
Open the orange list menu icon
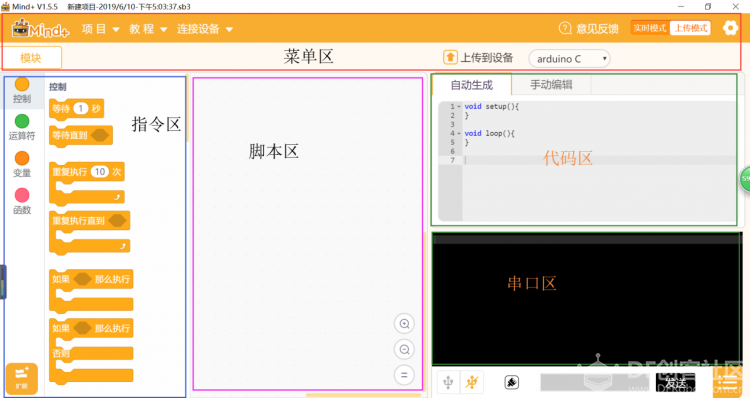[x=727, y=383]
